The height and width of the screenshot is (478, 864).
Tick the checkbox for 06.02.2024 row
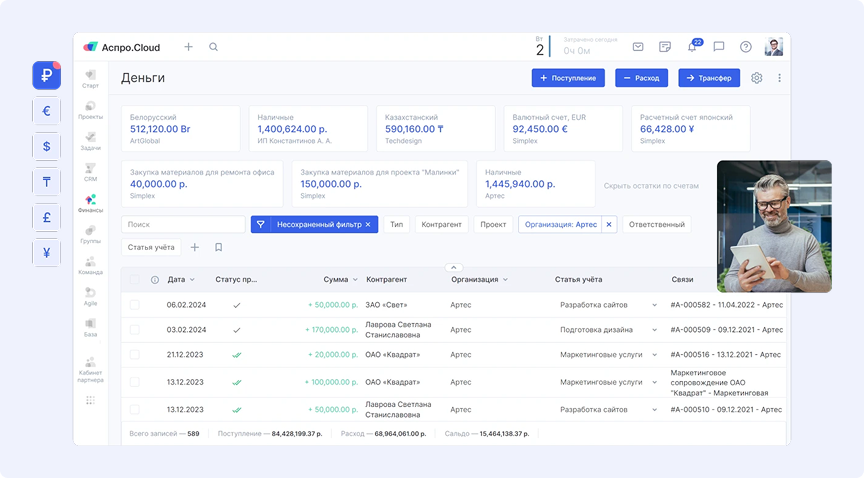134,304
